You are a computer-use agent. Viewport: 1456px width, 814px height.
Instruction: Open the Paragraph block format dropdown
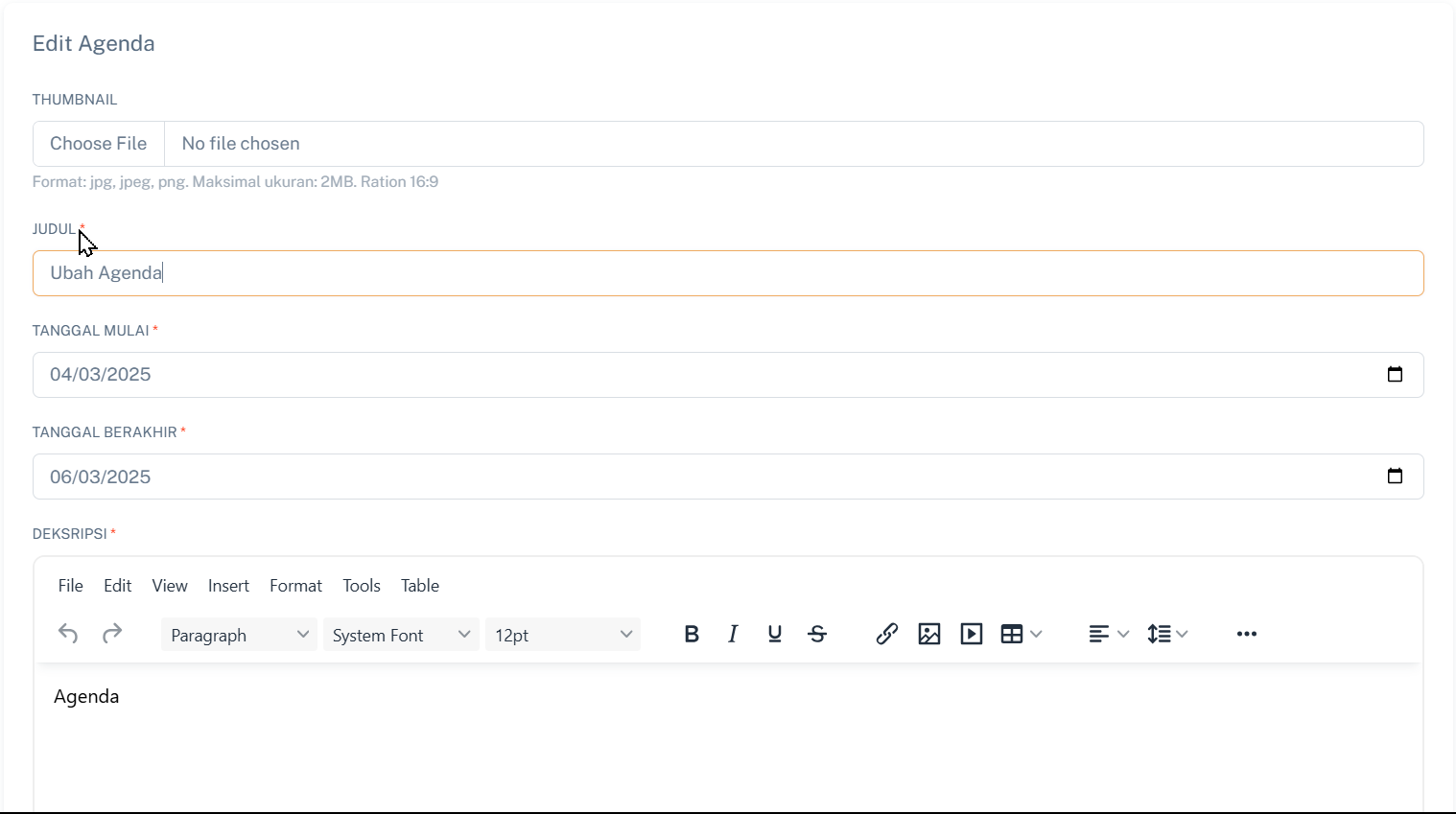[239, 635]
